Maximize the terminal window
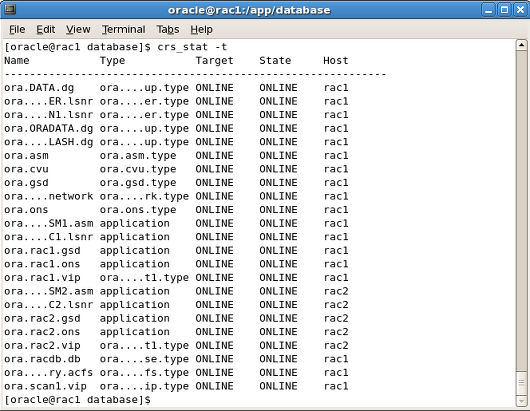 [504, 10]
